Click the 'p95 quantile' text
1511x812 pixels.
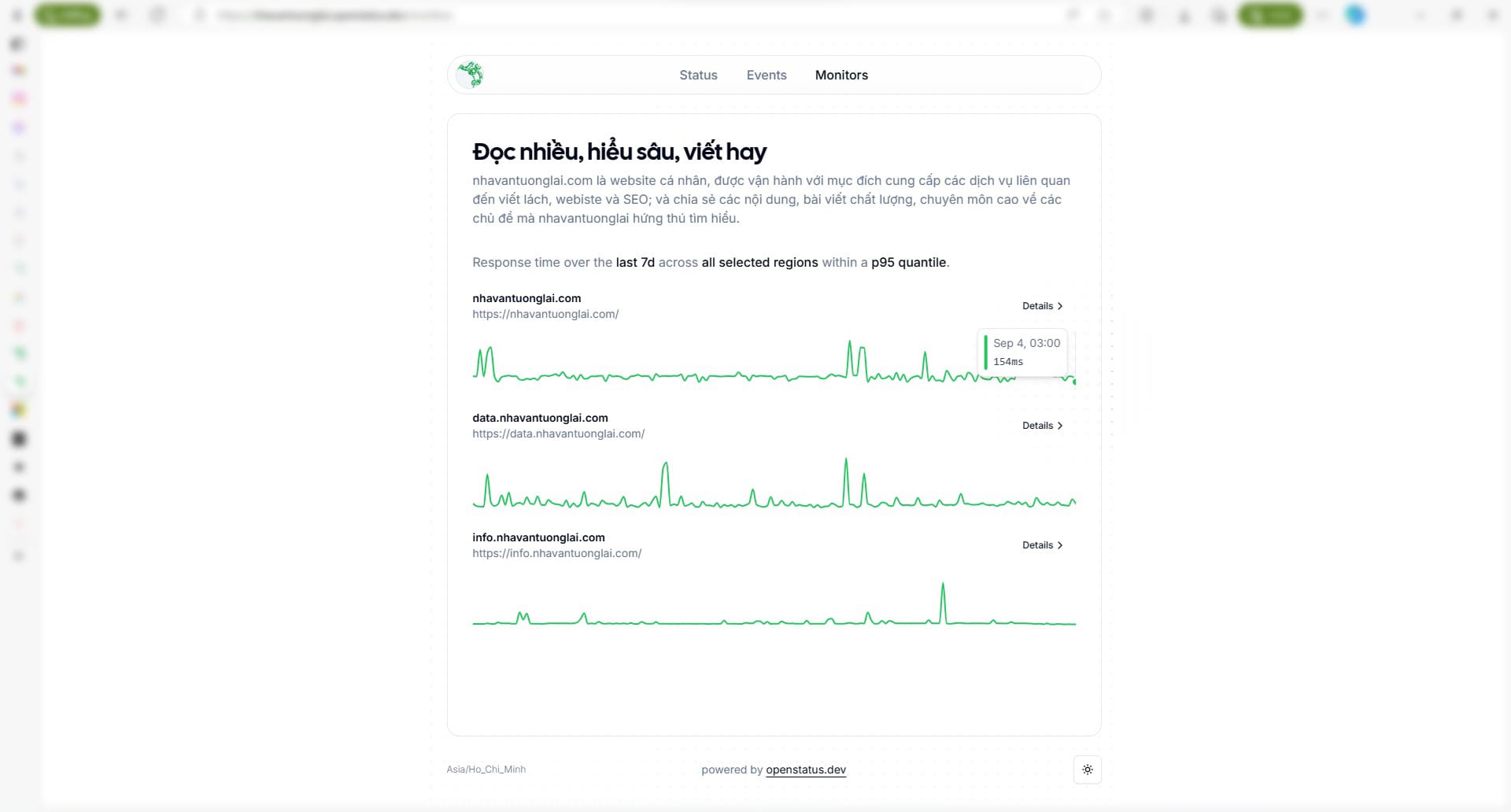click(908, 262)
